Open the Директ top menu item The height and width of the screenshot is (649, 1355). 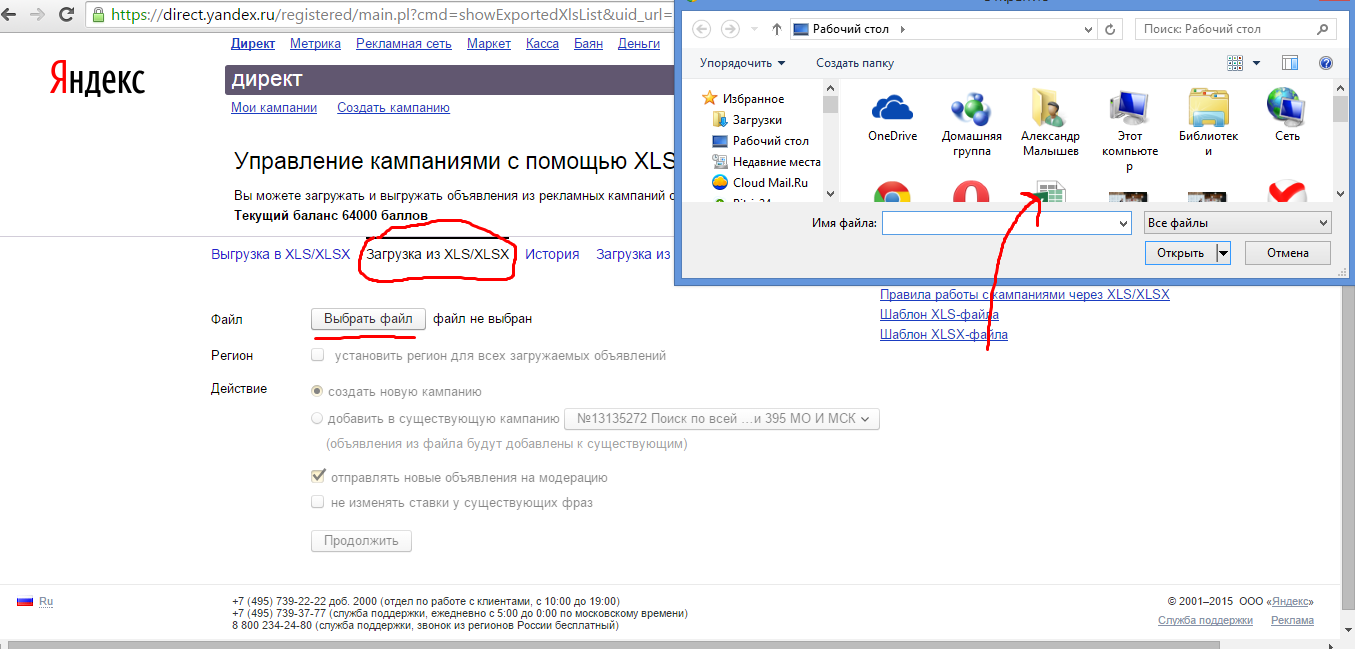pyautogui.click(x=253, y=43)
